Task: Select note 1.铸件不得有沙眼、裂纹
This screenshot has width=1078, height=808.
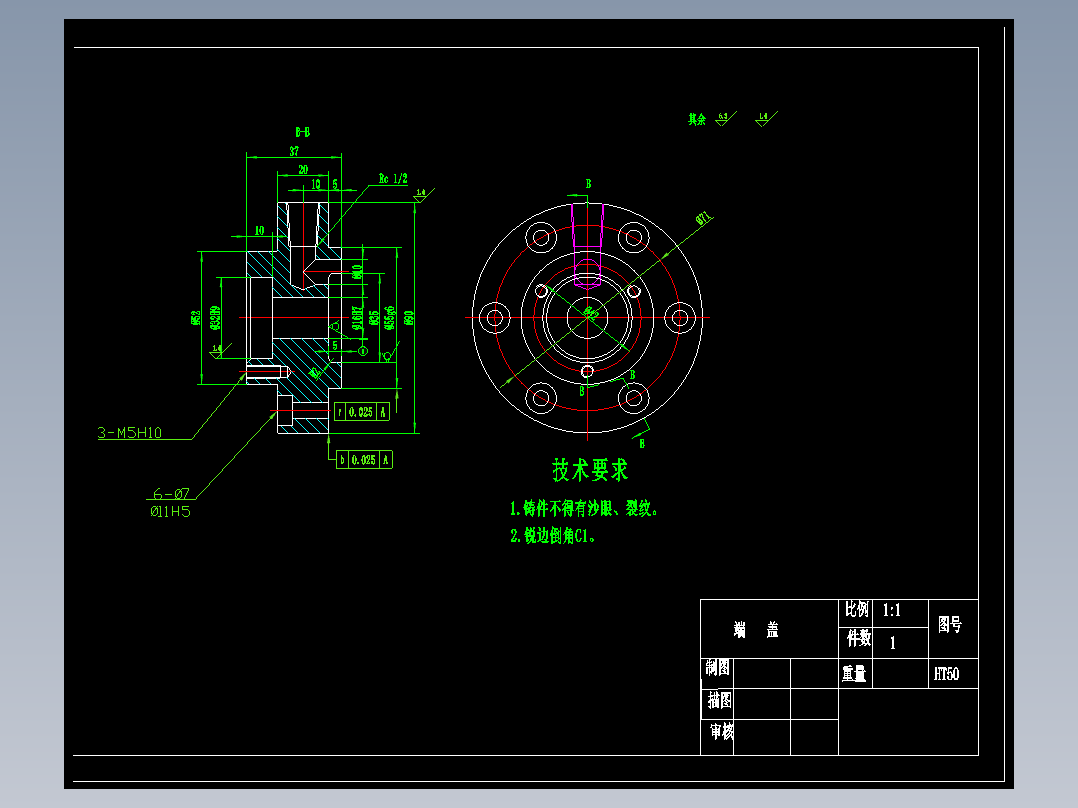Action: pos(584,509)
